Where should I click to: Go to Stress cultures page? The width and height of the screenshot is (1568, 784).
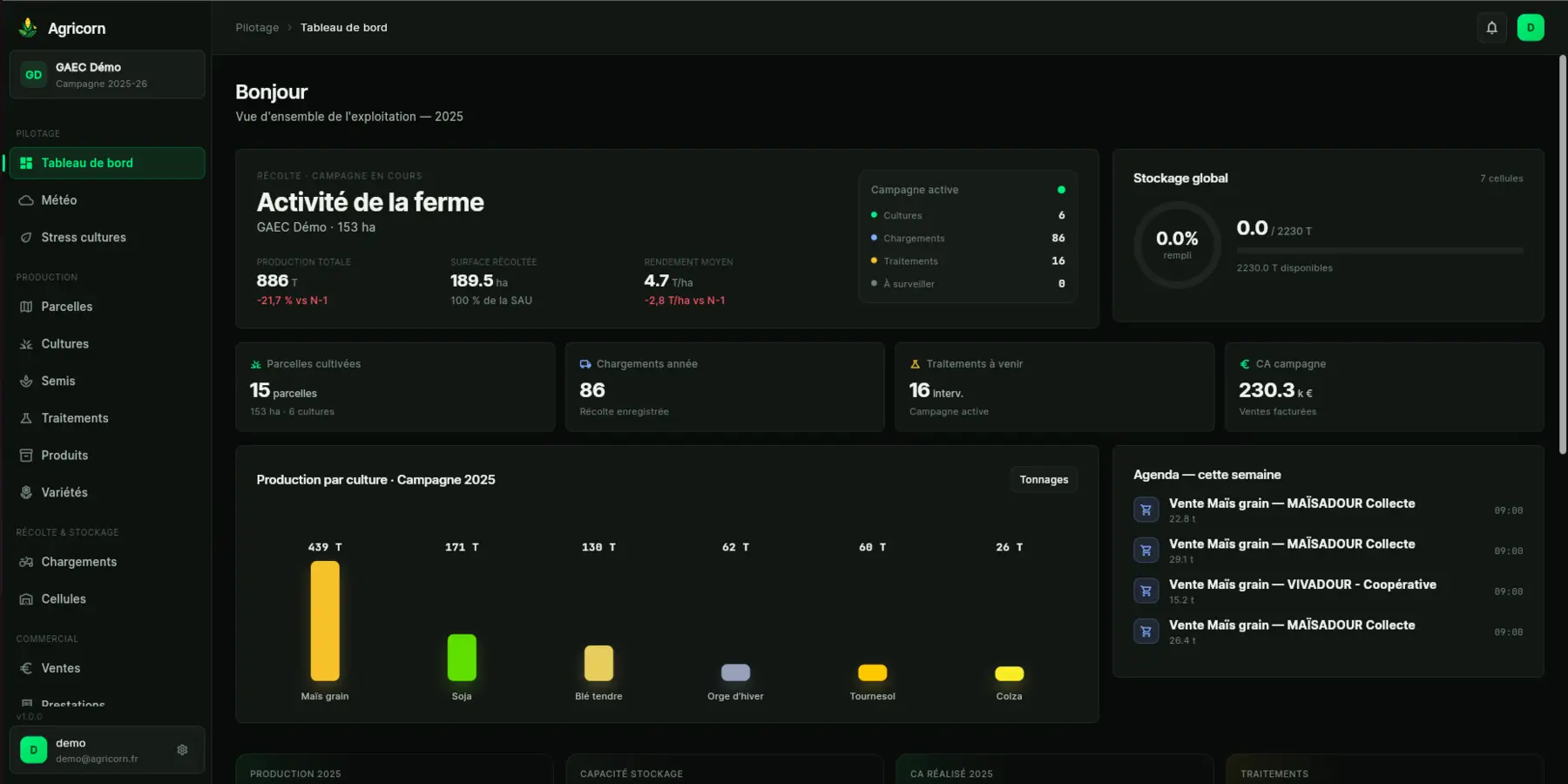107,238
